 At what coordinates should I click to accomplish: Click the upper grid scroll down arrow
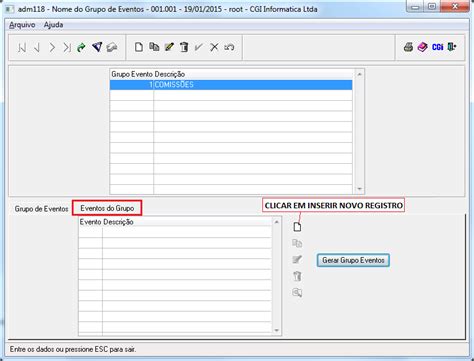pyautogui.click(x=359, y=189)
